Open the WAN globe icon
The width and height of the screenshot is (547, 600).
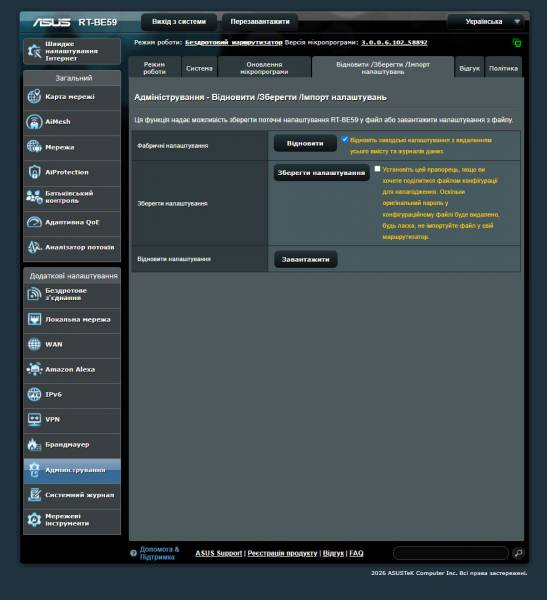point(34,344)
